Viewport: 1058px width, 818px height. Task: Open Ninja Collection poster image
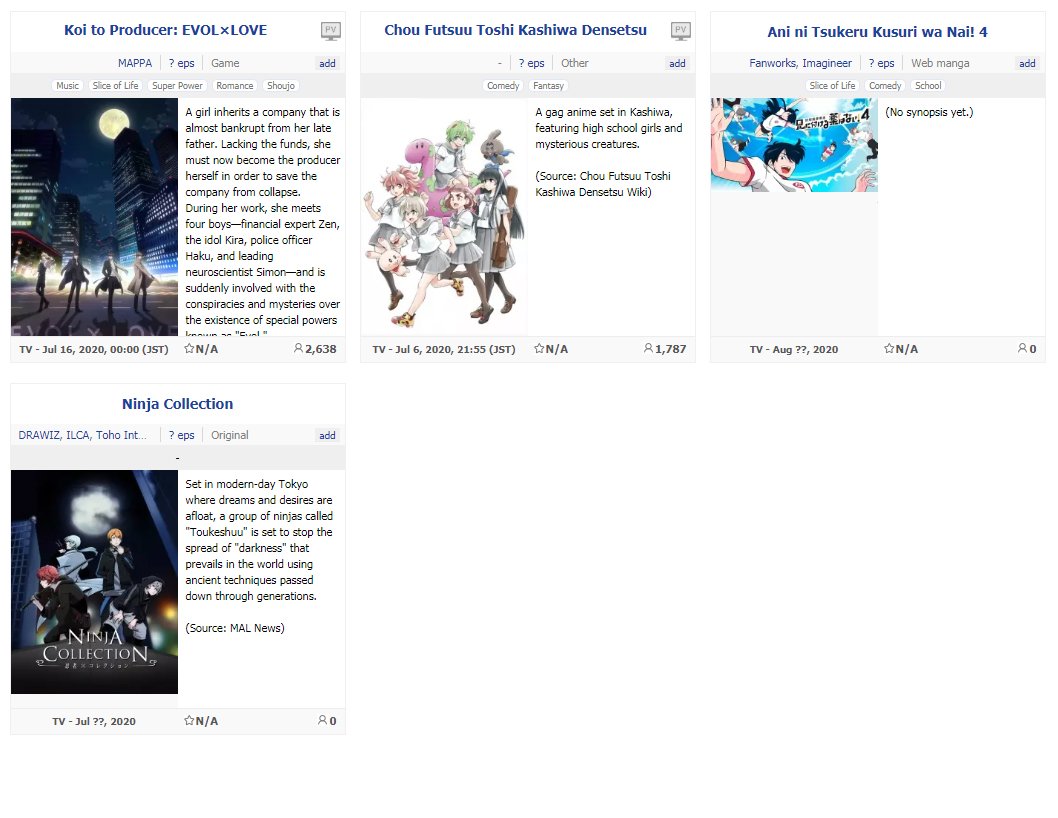pos(94,582)
